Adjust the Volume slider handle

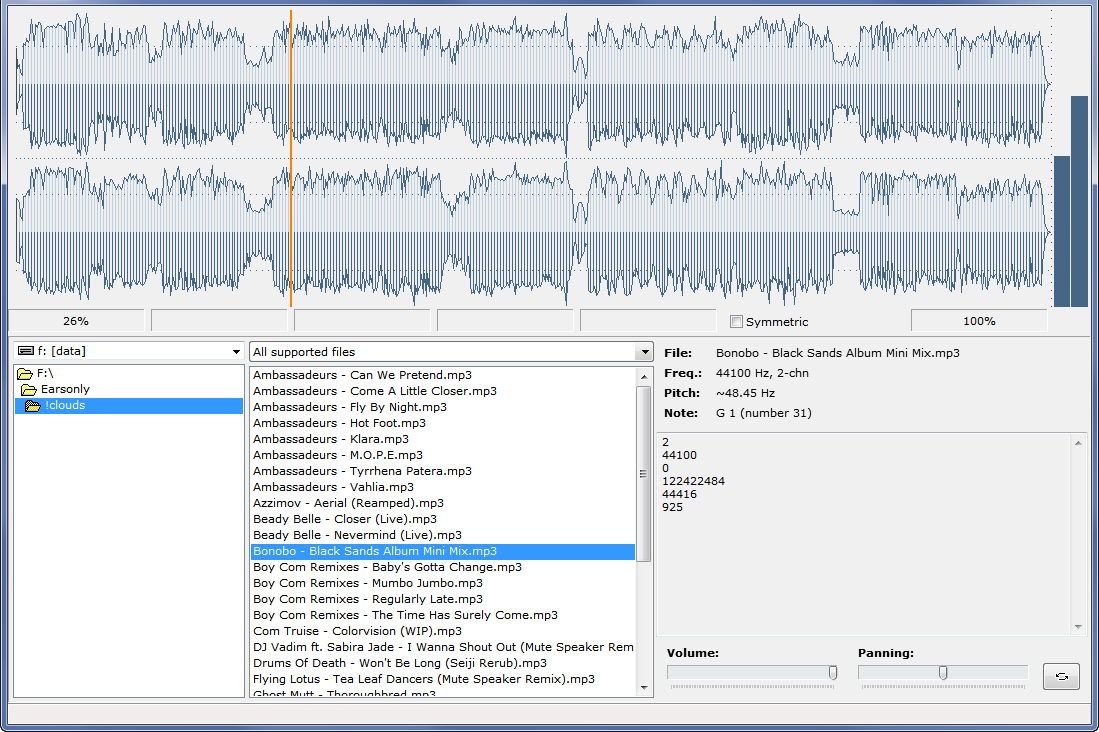833,674
